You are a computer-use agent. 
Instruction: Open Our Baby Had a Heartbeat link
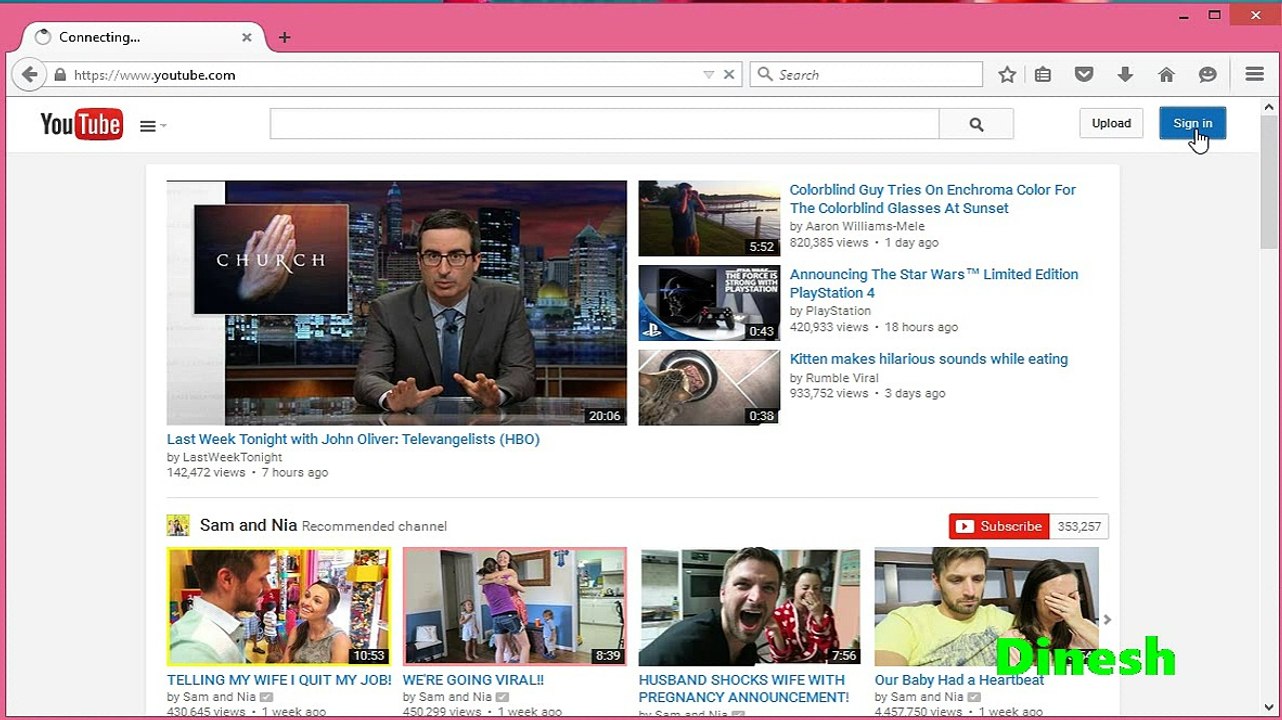[959, 680]
